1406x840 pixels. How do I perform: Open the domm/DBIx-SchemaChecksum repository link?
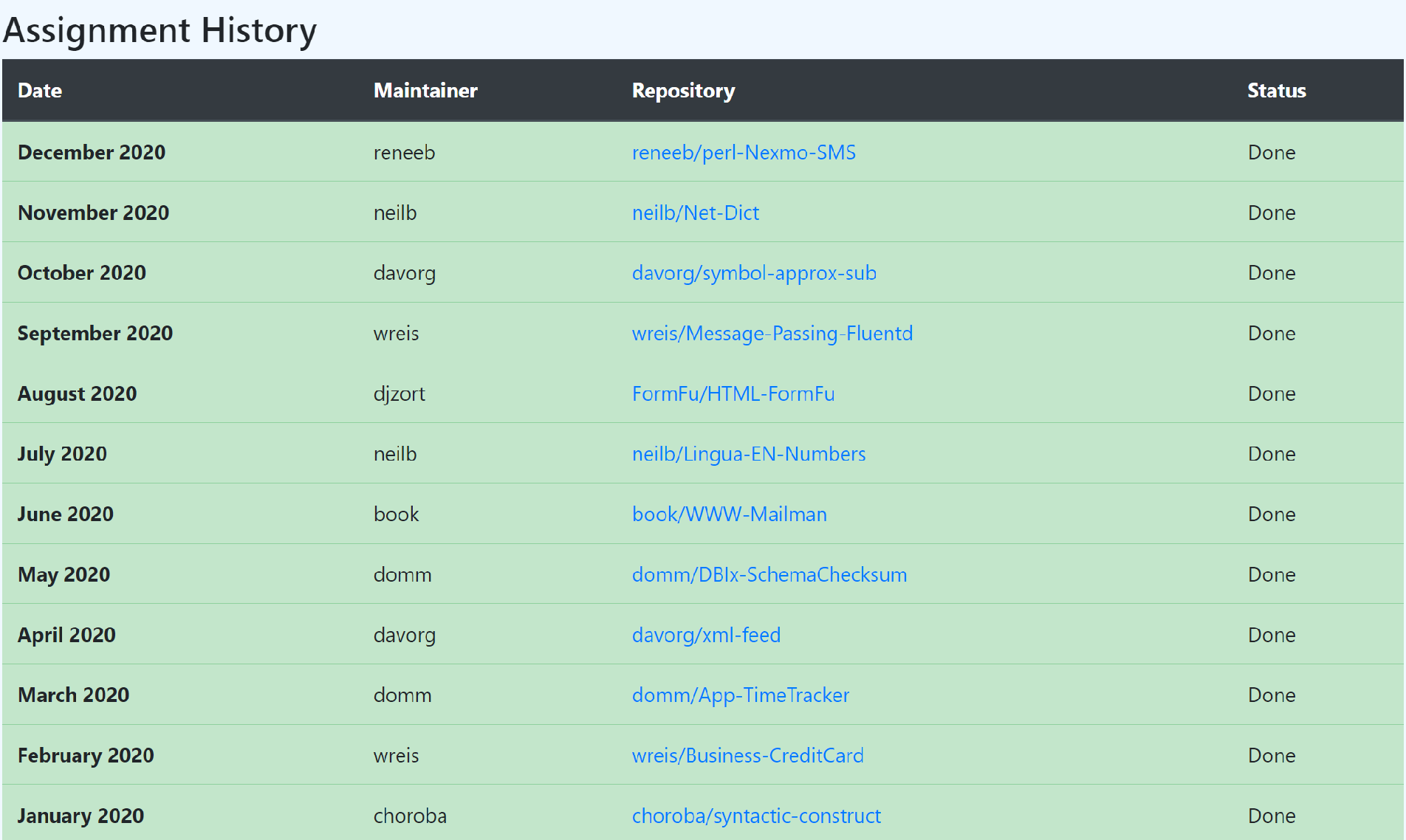pyautogui.click(x=769, y=574)
